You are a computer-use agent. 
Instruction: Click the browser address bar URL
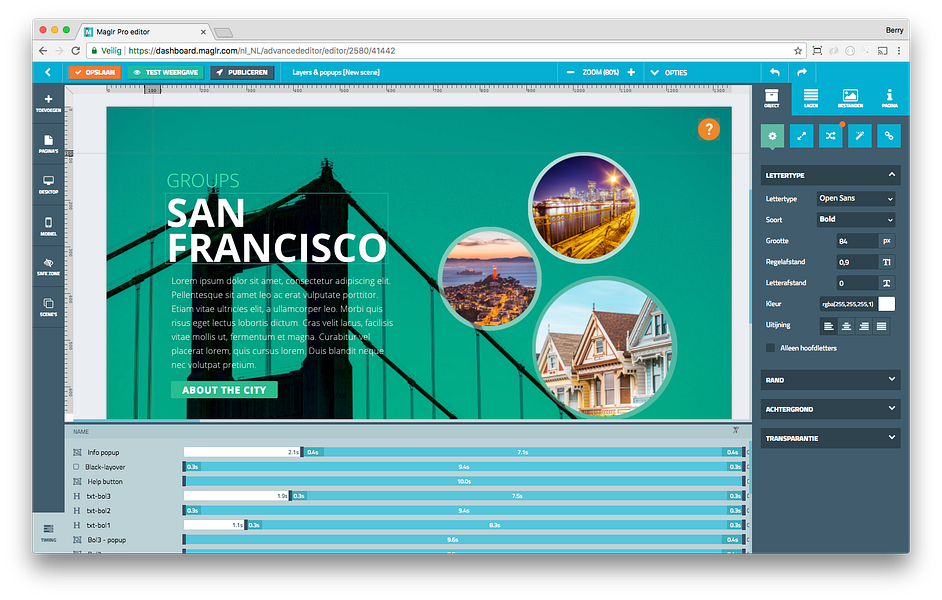(262, 50)
